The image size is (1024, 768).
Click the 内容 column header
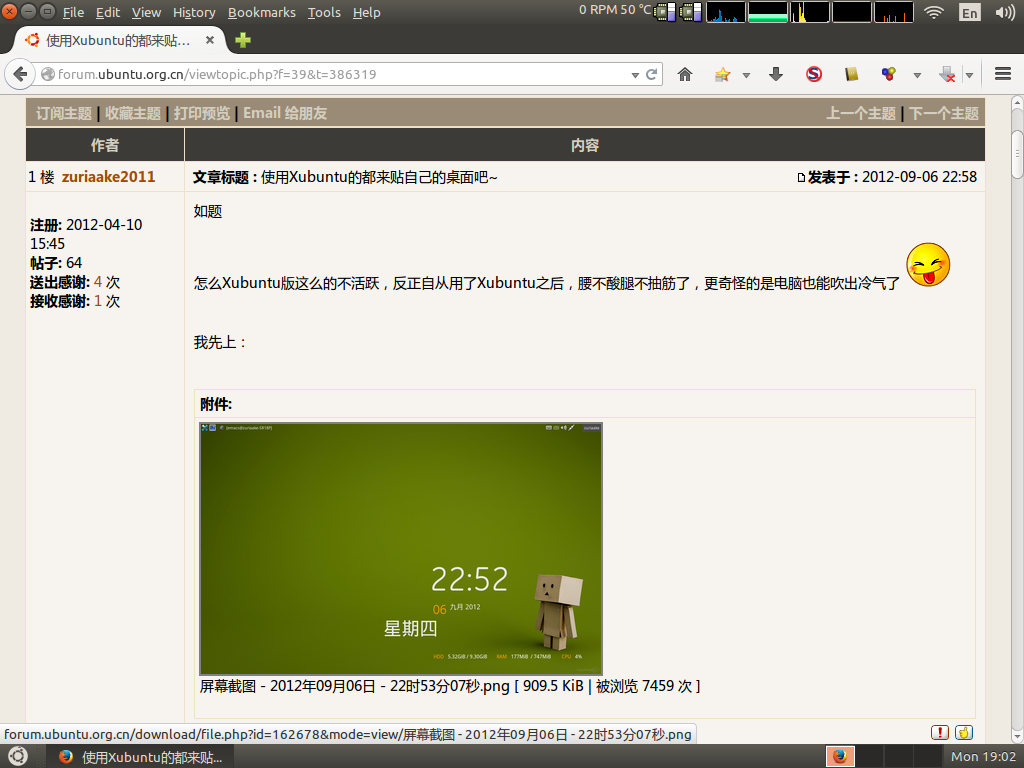tap(585, 145)
